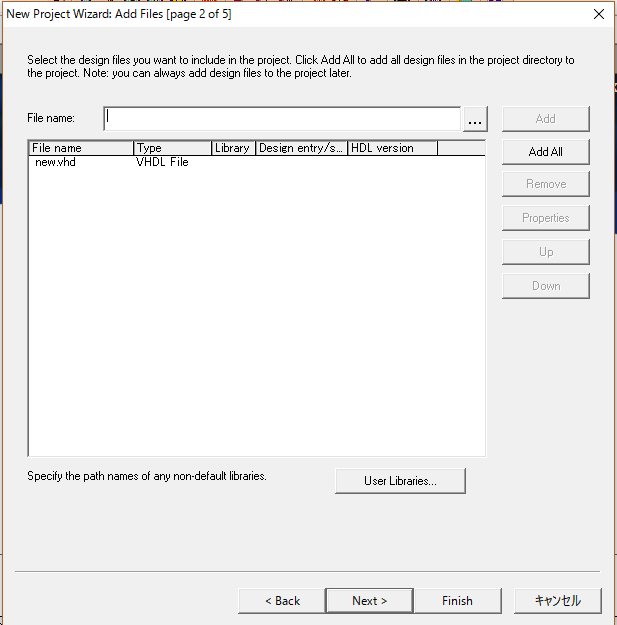Sort by the File name column header
The height and width of the screenshot is (625, 617).
tap(81, 148)
